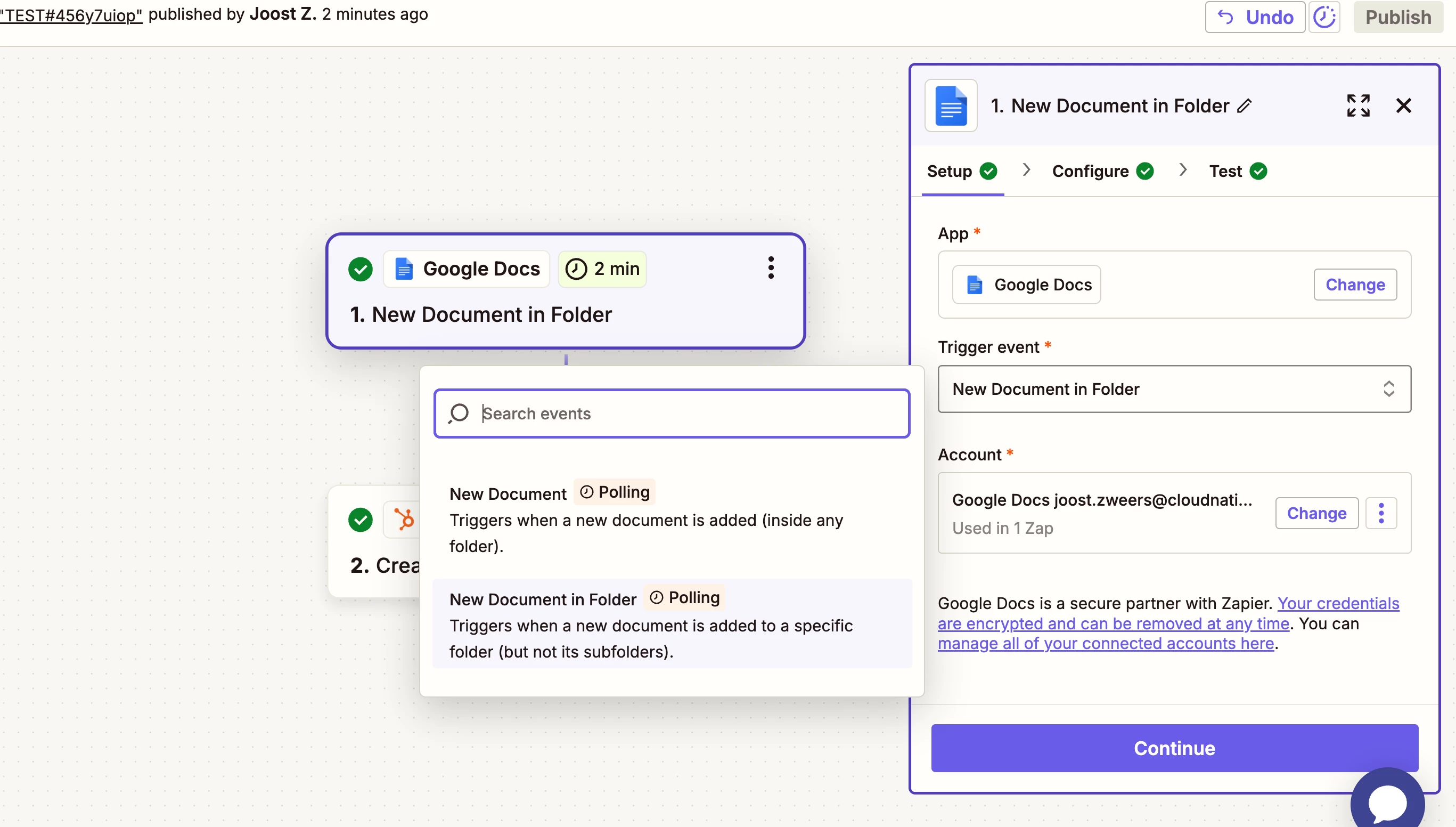This screenshot has width=1456, height=827.
Task: Change the Google Docs app
Action: tap(1355, 285)
